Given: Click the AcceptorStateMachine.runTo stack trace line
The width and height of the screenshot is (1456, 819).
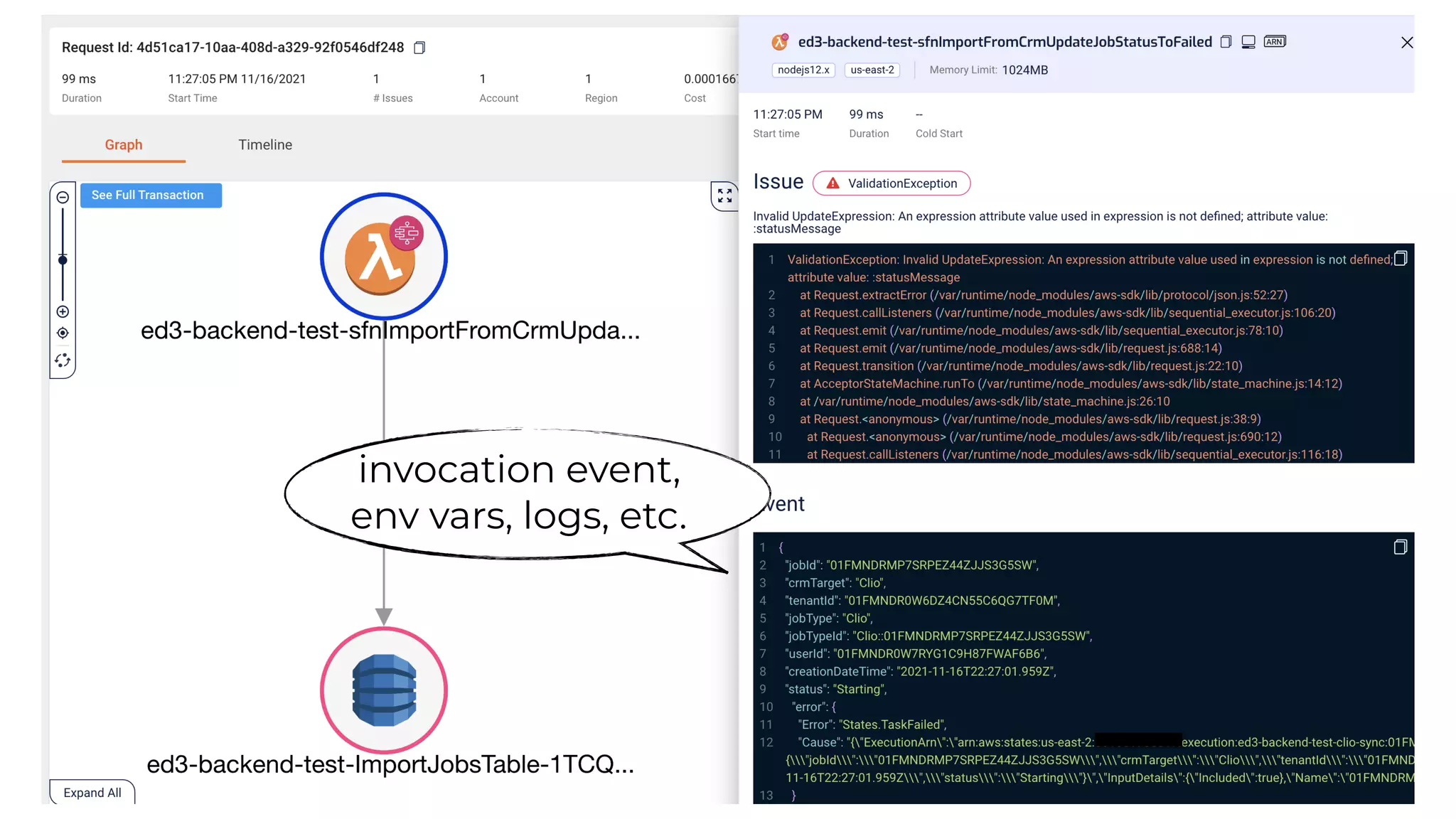Looking at the screenshot, I should point(1071,384).
